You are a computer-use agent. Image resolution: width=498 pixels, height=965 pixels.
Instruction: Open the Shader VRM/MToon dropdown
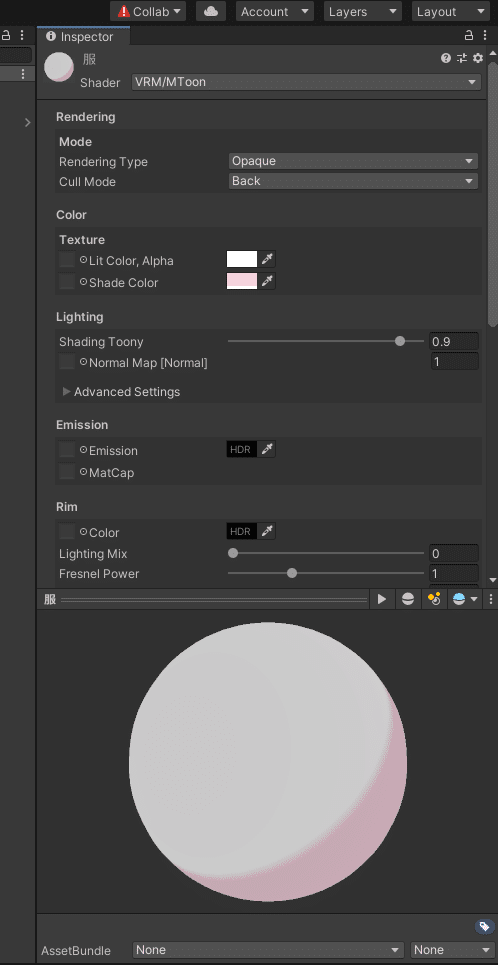[x=306, y=82]
